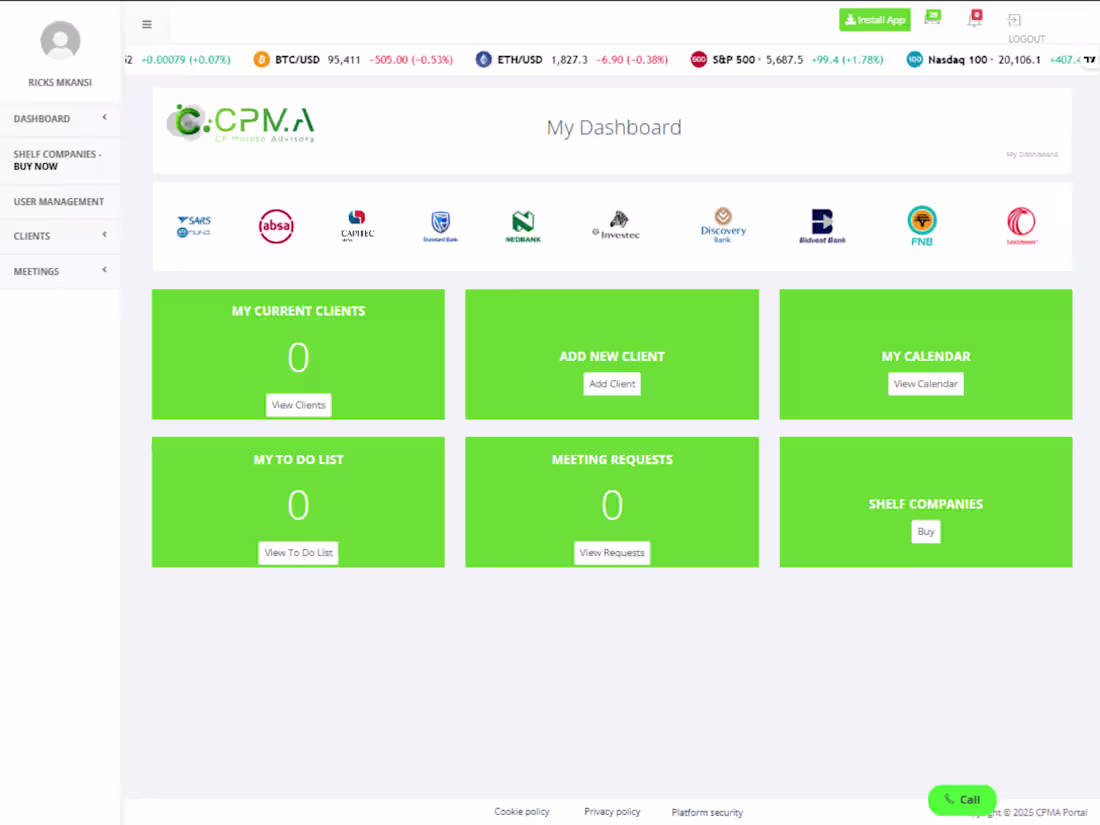1100x825 pixels.
Task: Toggle the sidebar with the hamburger icon
Action: pos(147,24)
